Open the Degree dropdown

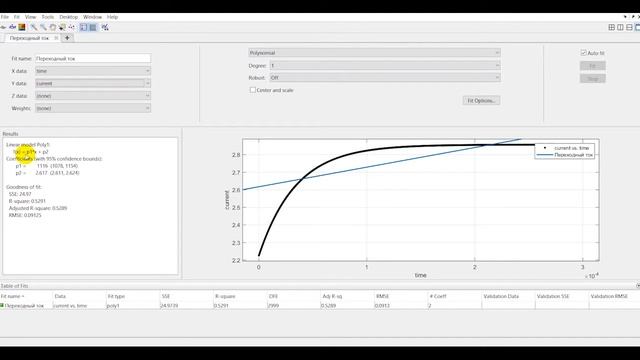[x=385, y=65]
